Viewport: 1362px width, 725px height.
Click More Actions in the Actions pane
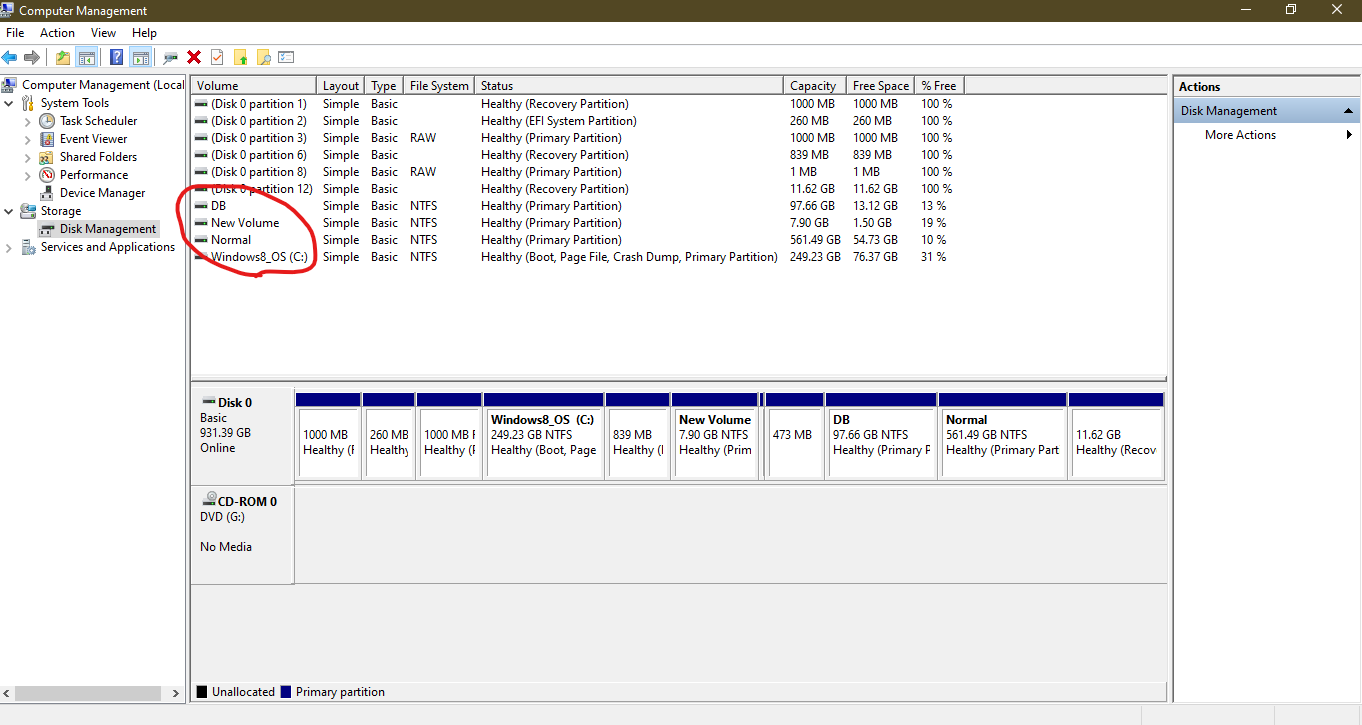click(1240, 135)
